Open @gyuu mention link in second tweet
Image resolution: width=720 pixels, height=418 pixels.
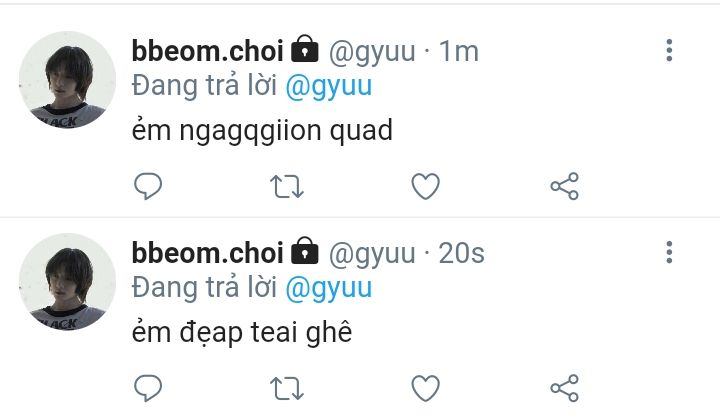(x=328, y=288)
